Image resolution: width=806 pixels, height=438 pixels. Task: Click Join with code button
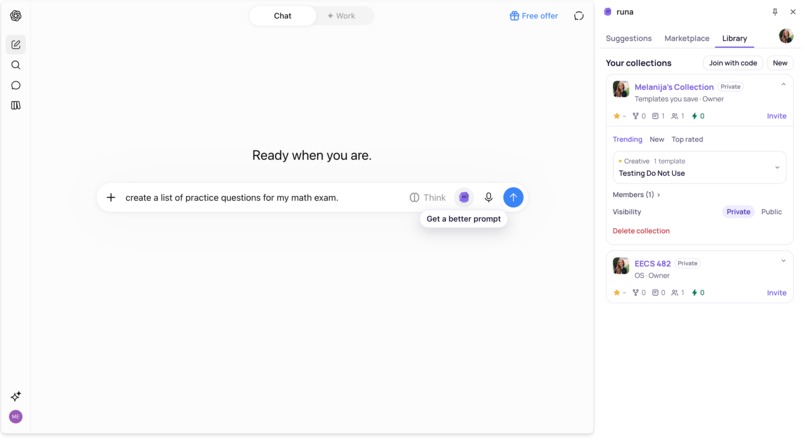coord(732,63)
